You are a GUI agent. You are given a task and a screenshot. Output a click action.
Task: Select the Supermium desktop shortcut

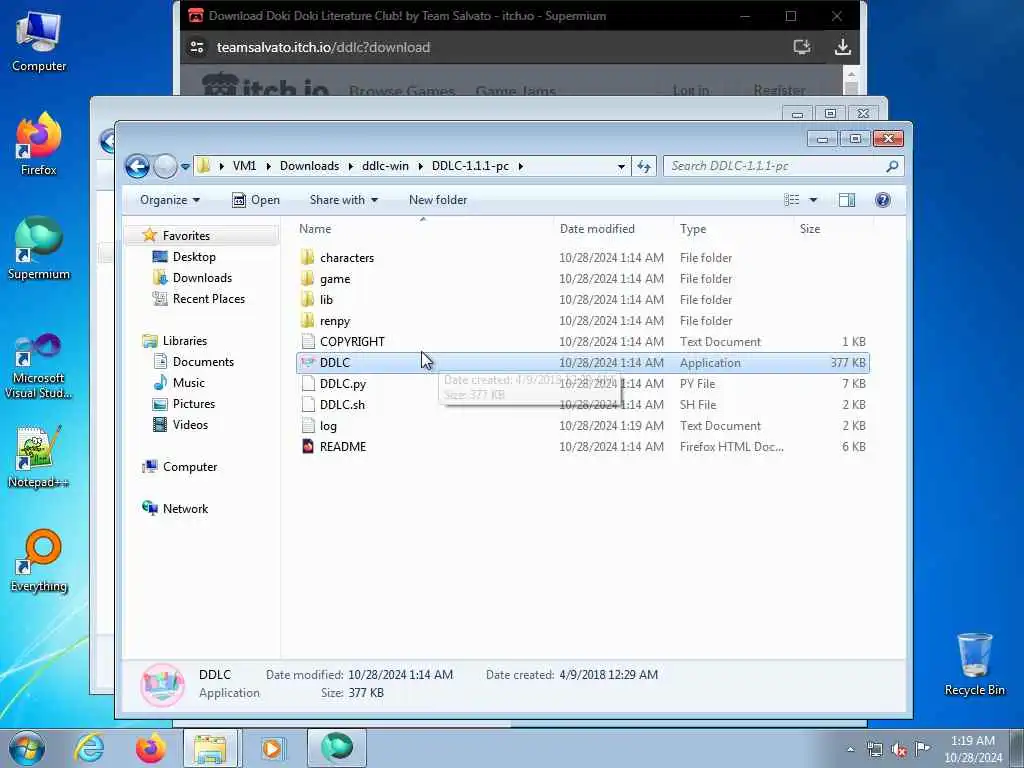(x=39, y=248)
